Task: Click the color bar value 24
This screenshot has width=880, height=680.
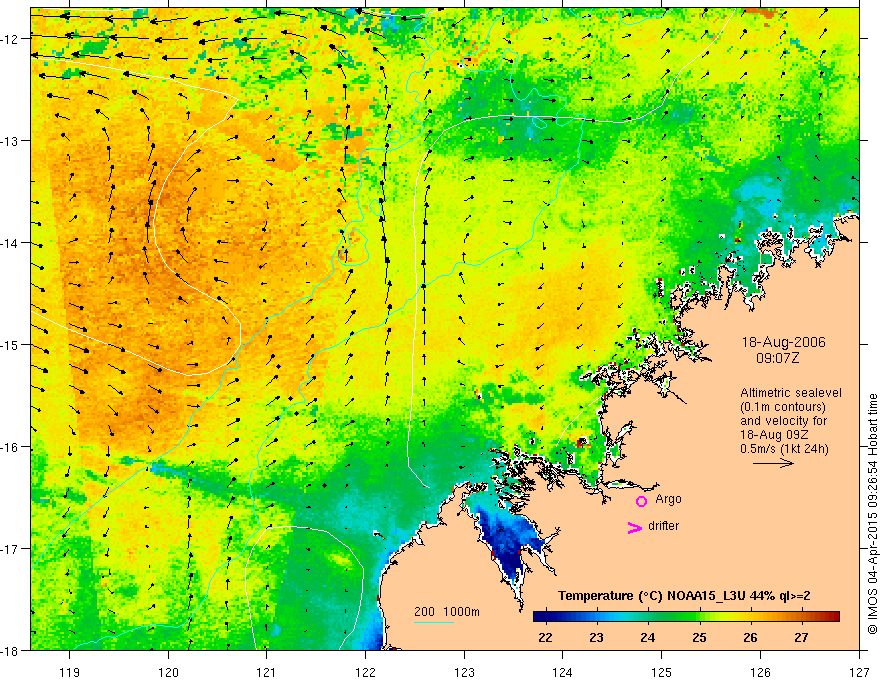Action: [648, 637]
